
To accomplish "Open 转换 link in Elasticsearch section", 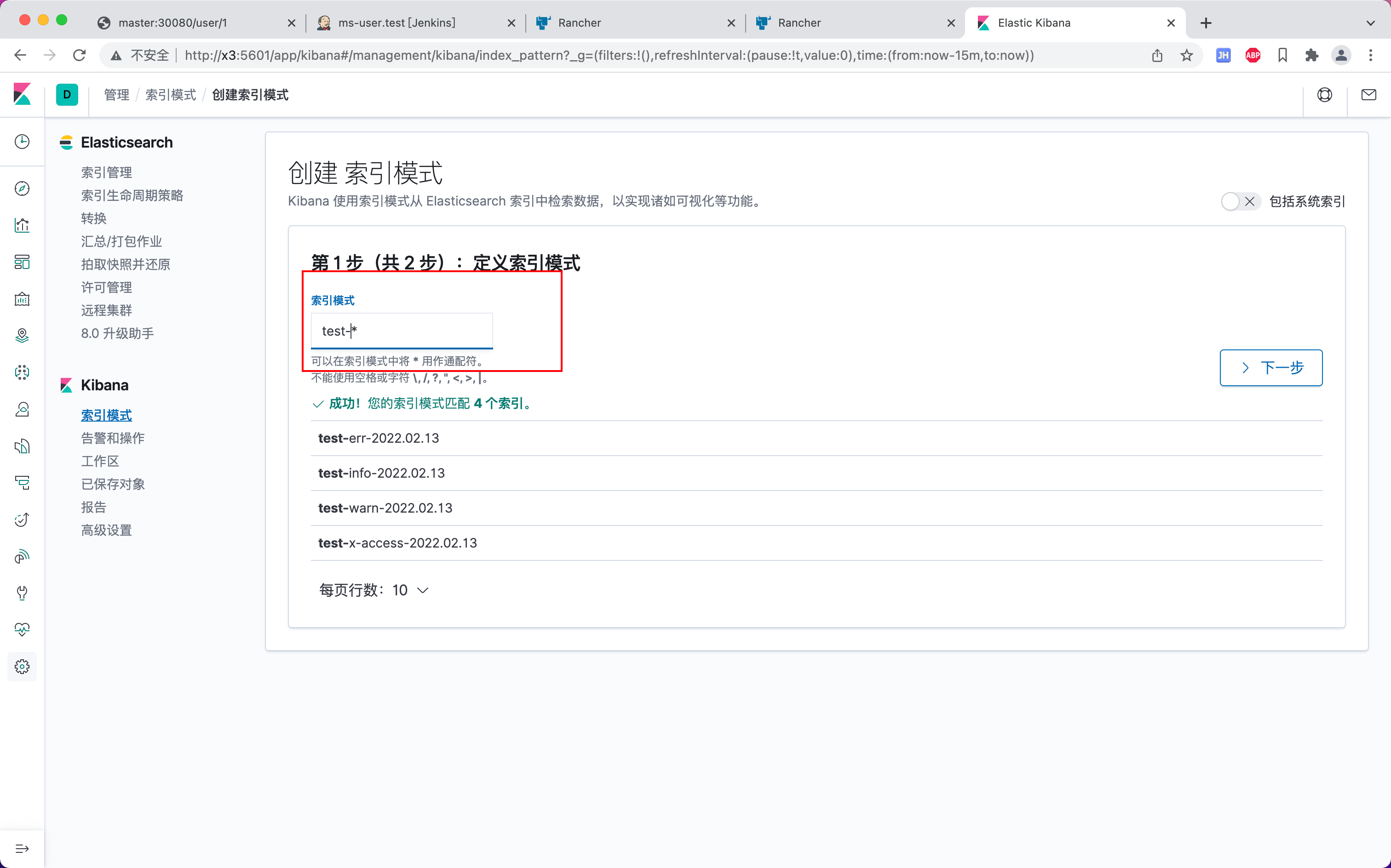I will coord(94,218).
